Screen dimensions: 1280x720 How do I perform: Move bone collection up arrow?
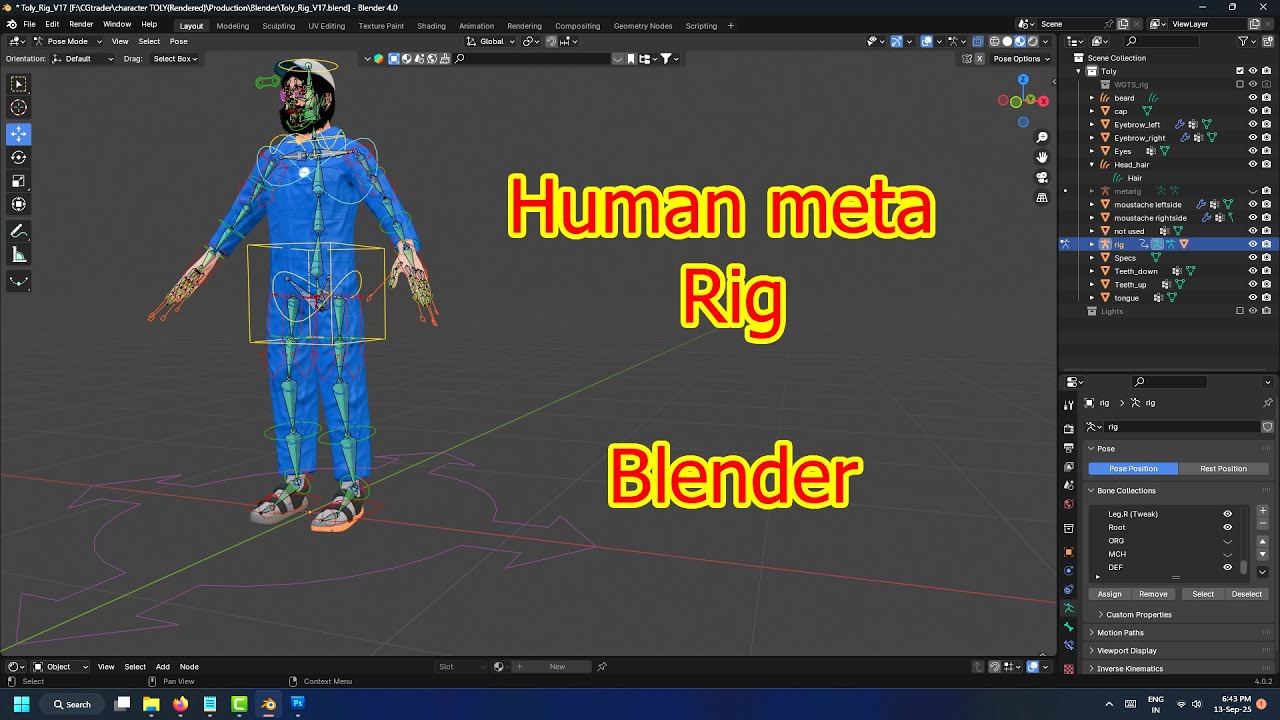click(x=1262, y=541)
